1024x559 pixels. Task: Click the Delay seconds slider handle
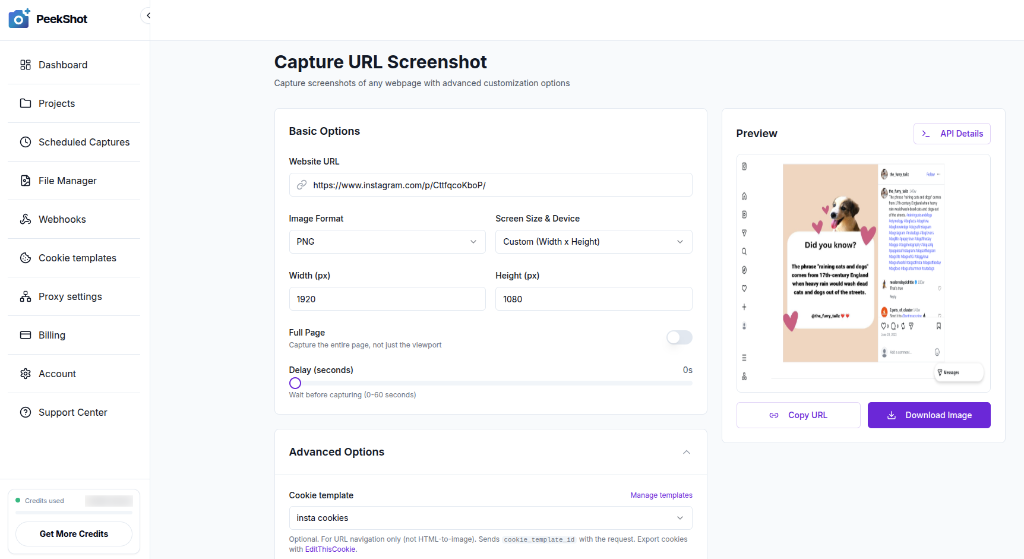pos(295,383)
